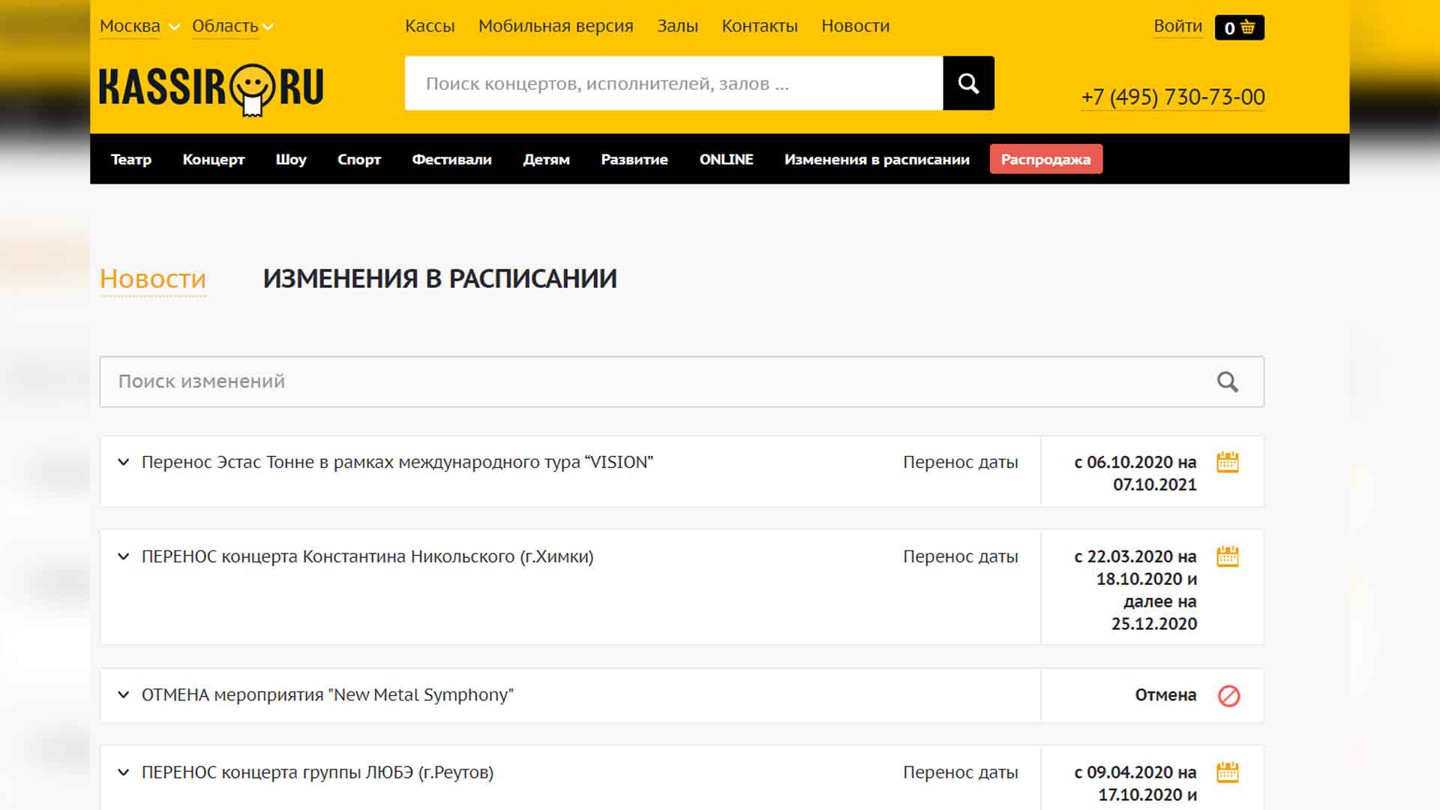This screenshot has width=1440, height=810.
Task: Click the ЛЮБЭ (г.Реутов) concert title
Action: pos(317,772)
